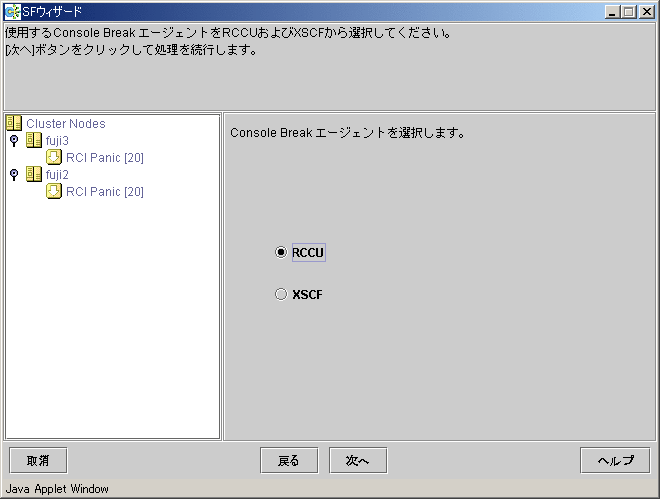Click the XSCF option label
This screenshot has width=660, height=499.
pos(307,295)
